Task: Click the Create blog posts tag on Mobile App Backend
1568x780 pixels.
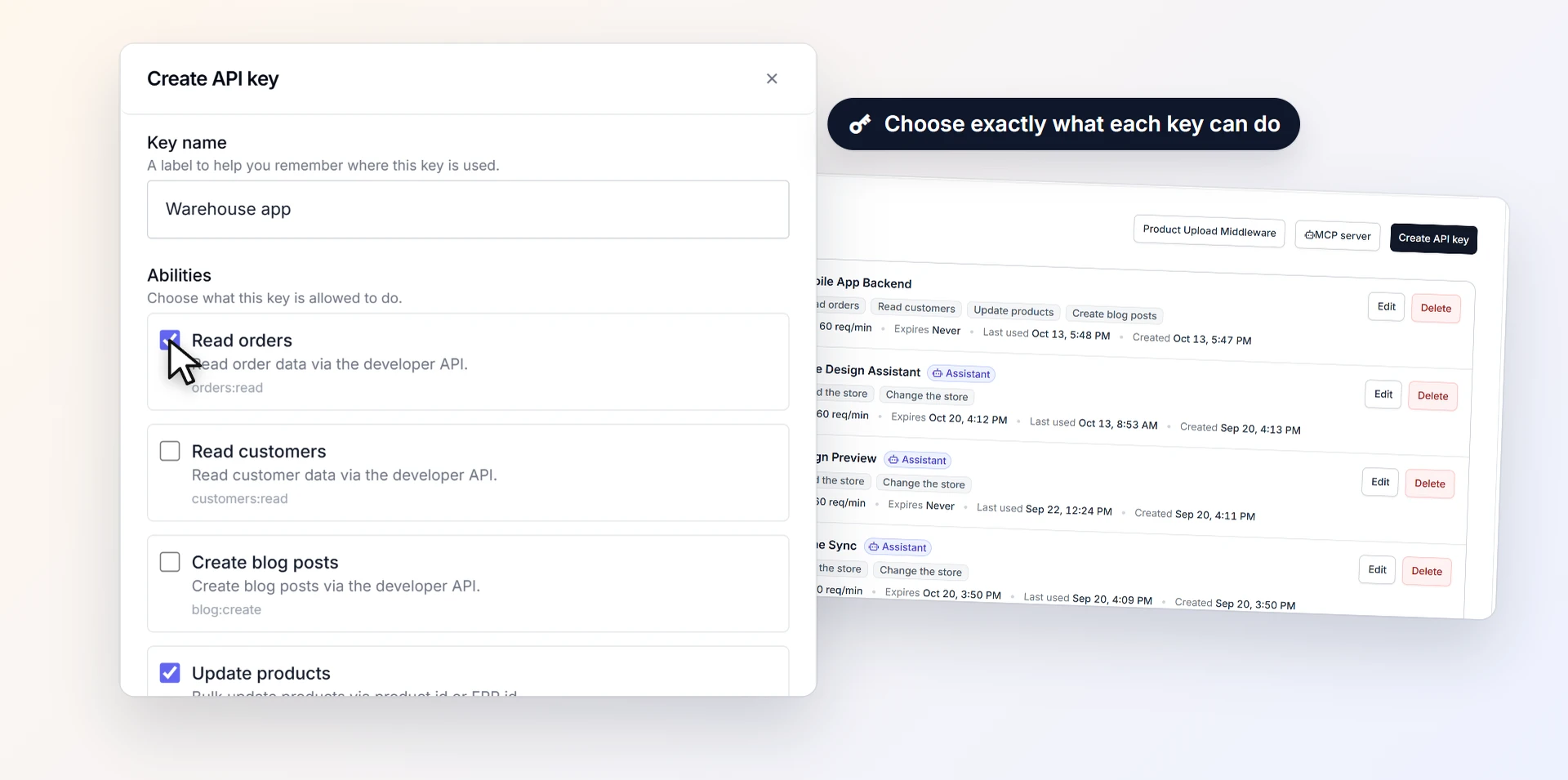Action: tap(1114, 314)
